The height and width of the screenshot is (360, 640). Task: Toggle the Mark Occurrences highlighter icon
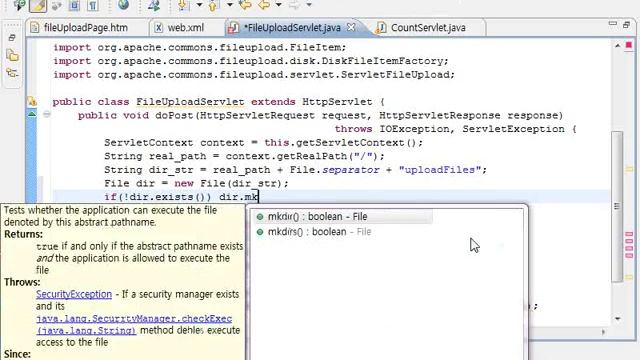[x=38, y=5]
